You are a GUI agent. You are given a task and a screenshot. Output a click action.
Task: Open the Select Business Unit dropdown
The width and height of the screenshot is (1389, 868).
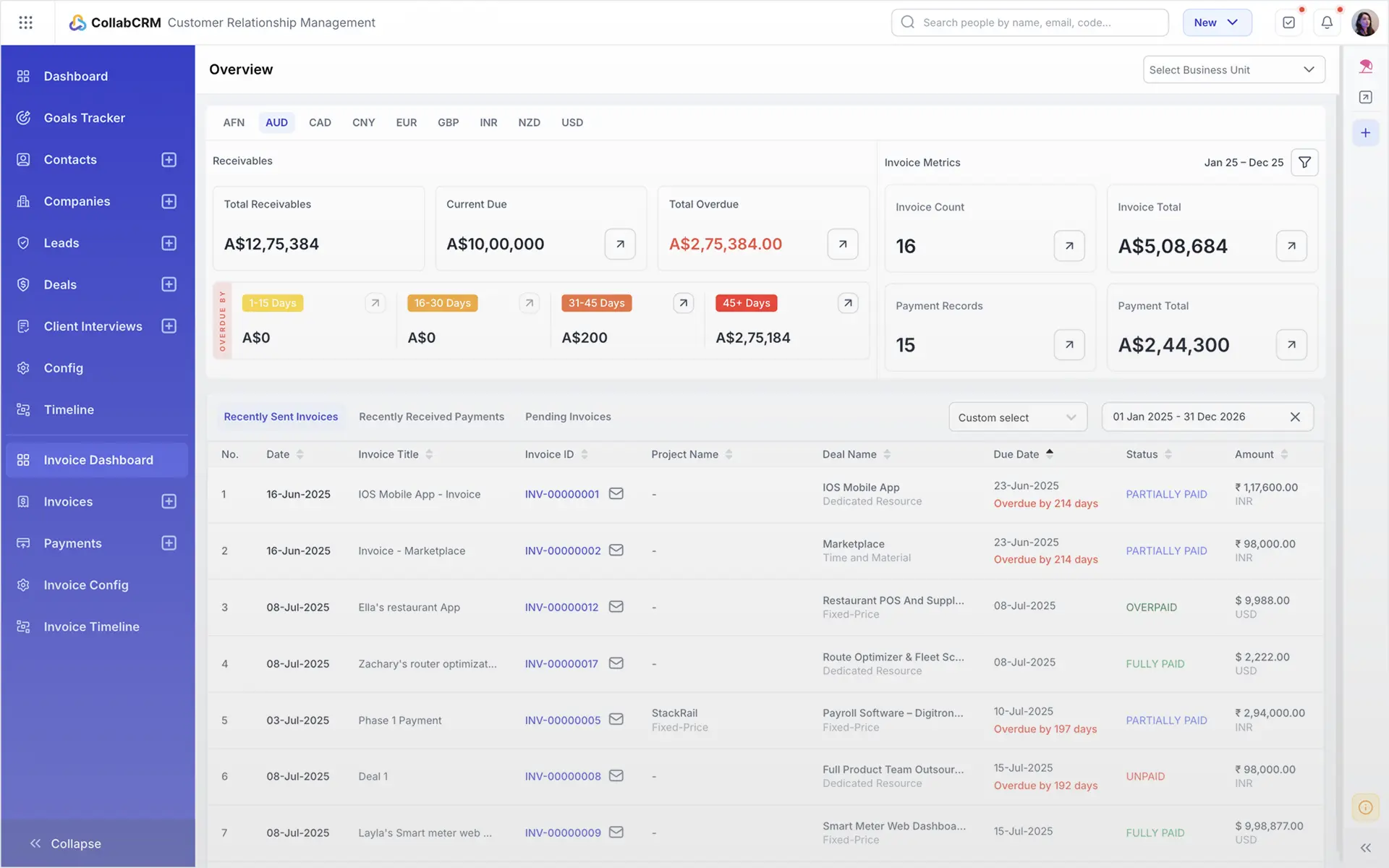pos(1233,69)
